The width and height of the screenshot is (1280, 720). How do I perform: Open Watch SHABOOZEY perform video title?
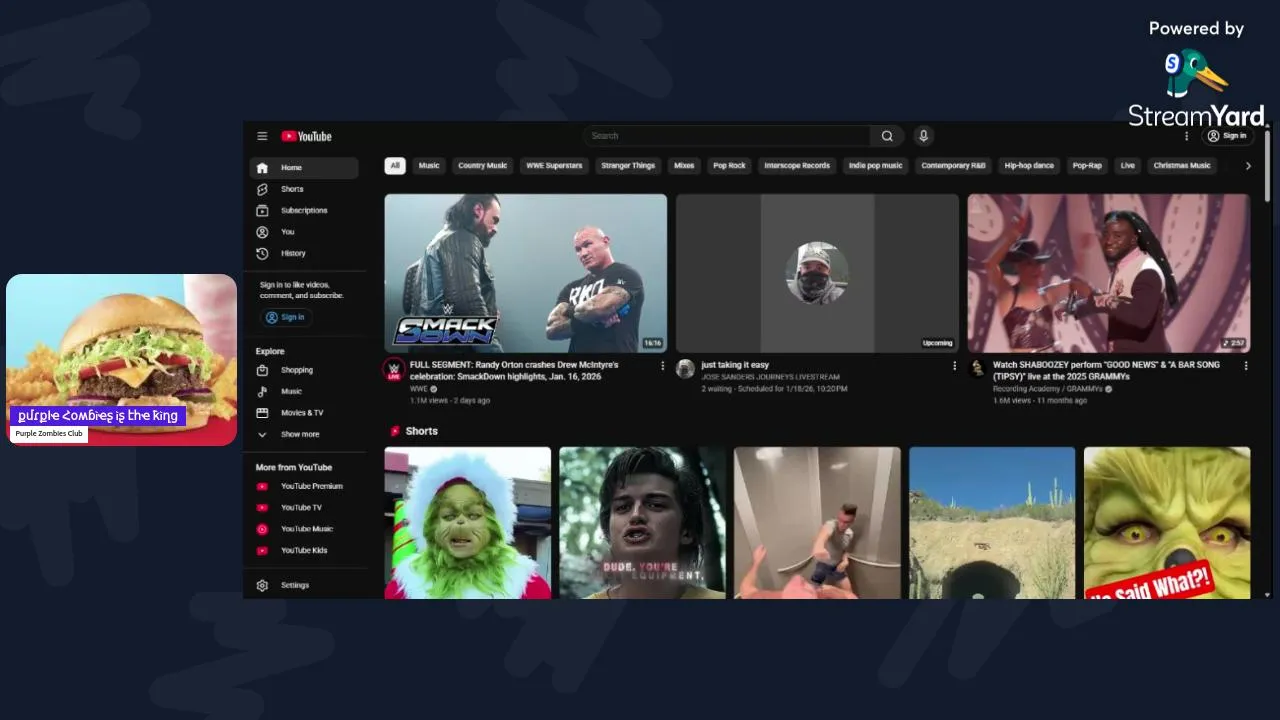[x=1106, y=371]
